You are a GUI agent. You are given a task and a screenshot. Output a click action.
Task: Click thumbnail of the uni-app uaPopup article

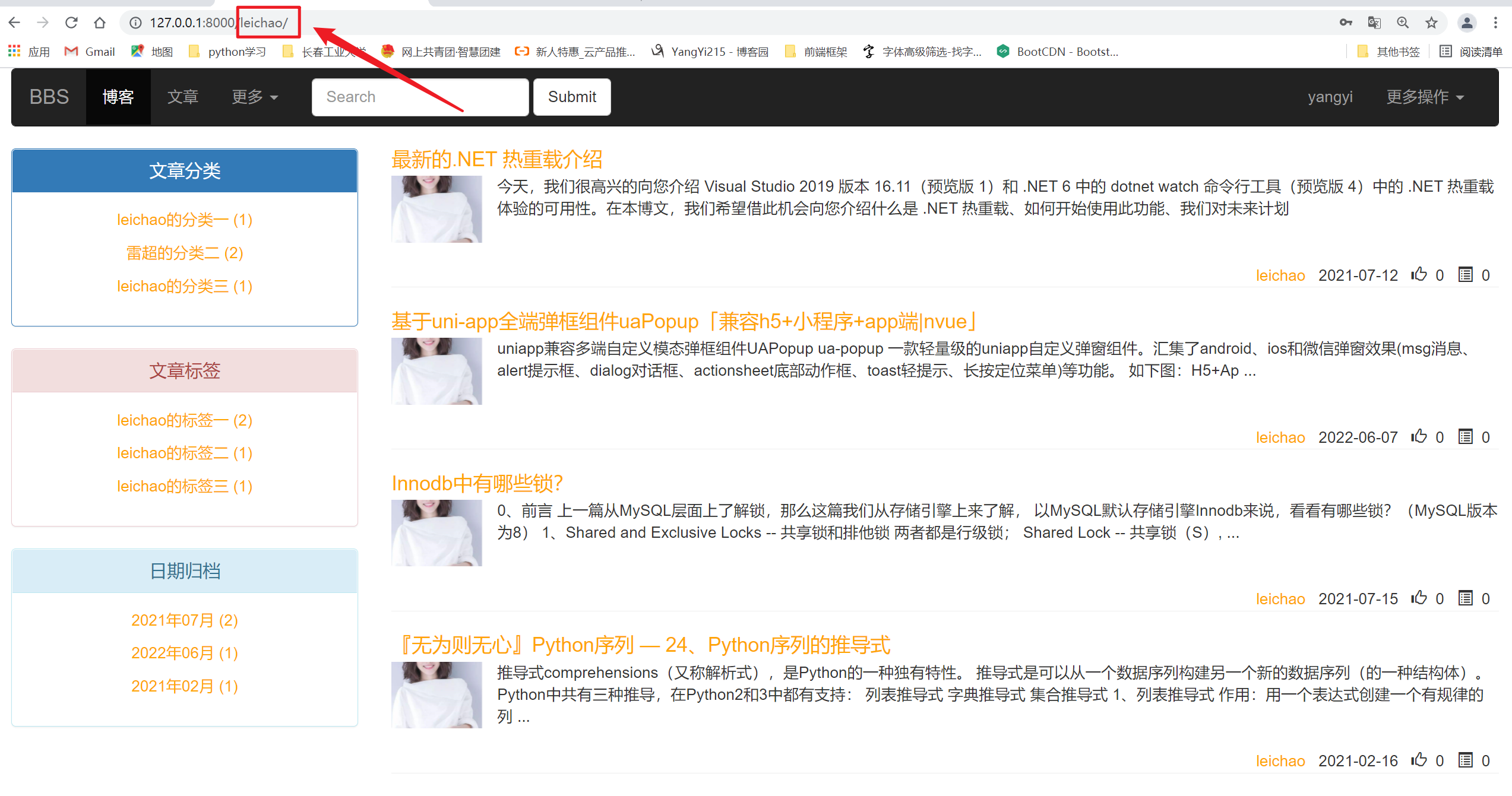point(436,371)
